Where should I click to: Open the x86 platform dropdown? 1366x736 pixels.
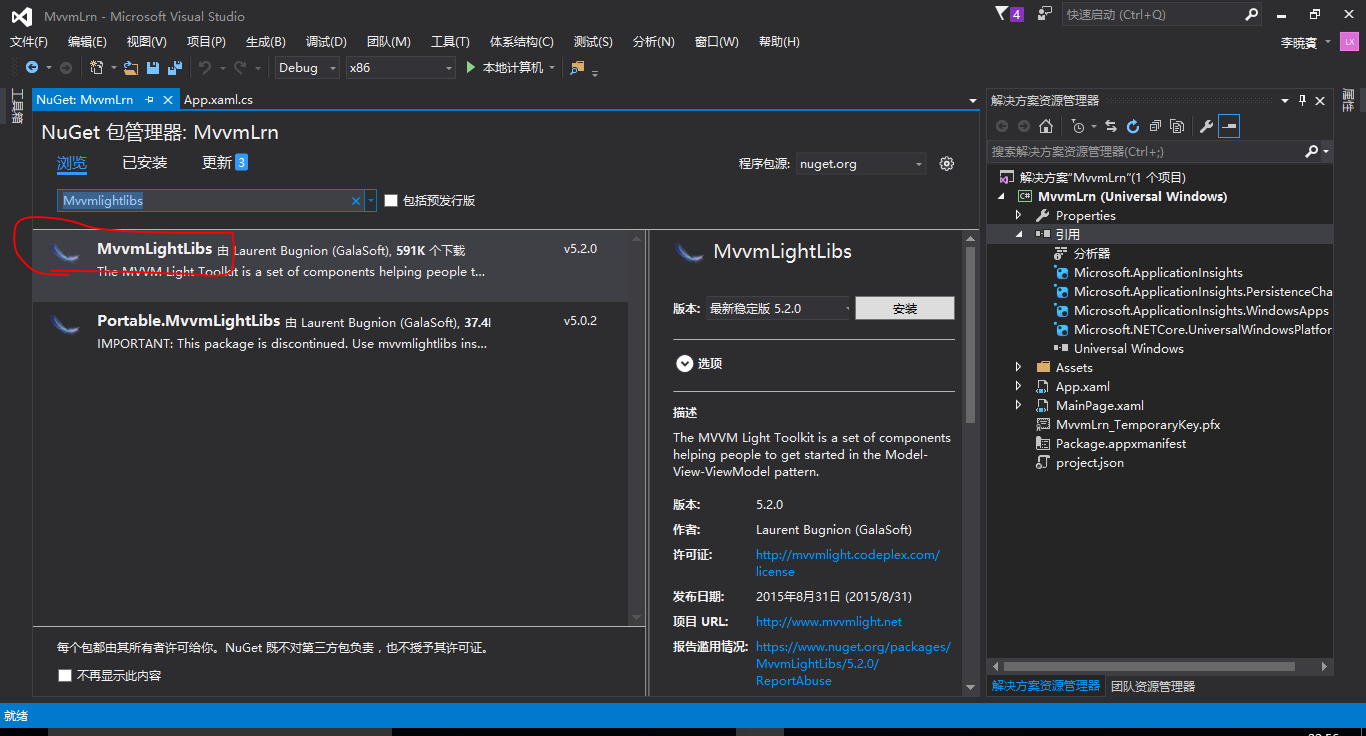(x=400, y=68)
